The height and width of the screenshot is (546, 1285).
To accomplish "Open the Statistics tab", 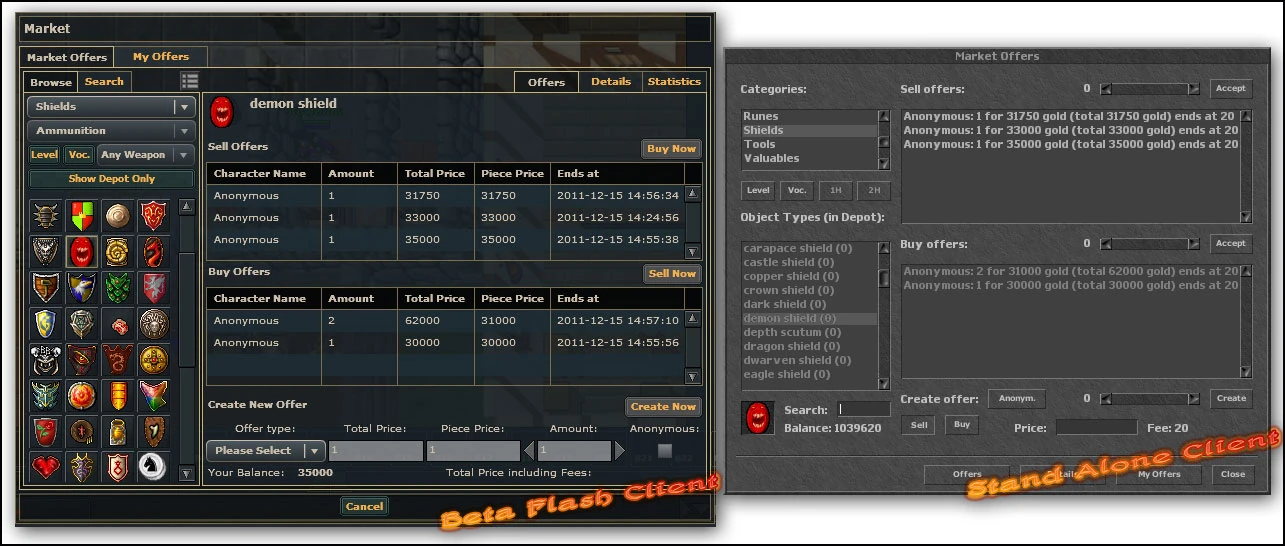I will pyautogui.click(x=674, y=82).
